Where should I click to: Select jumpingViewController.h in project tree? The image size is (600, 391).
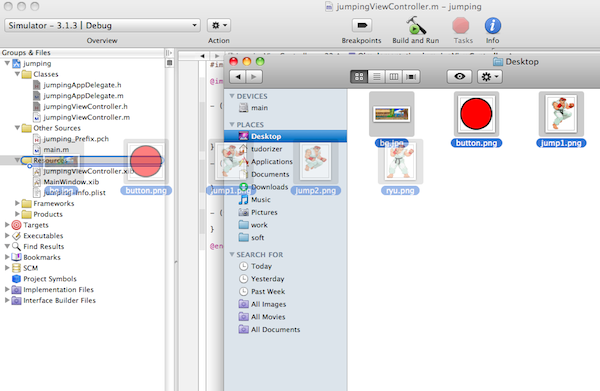pyautogui.click(x=85, y=106)
